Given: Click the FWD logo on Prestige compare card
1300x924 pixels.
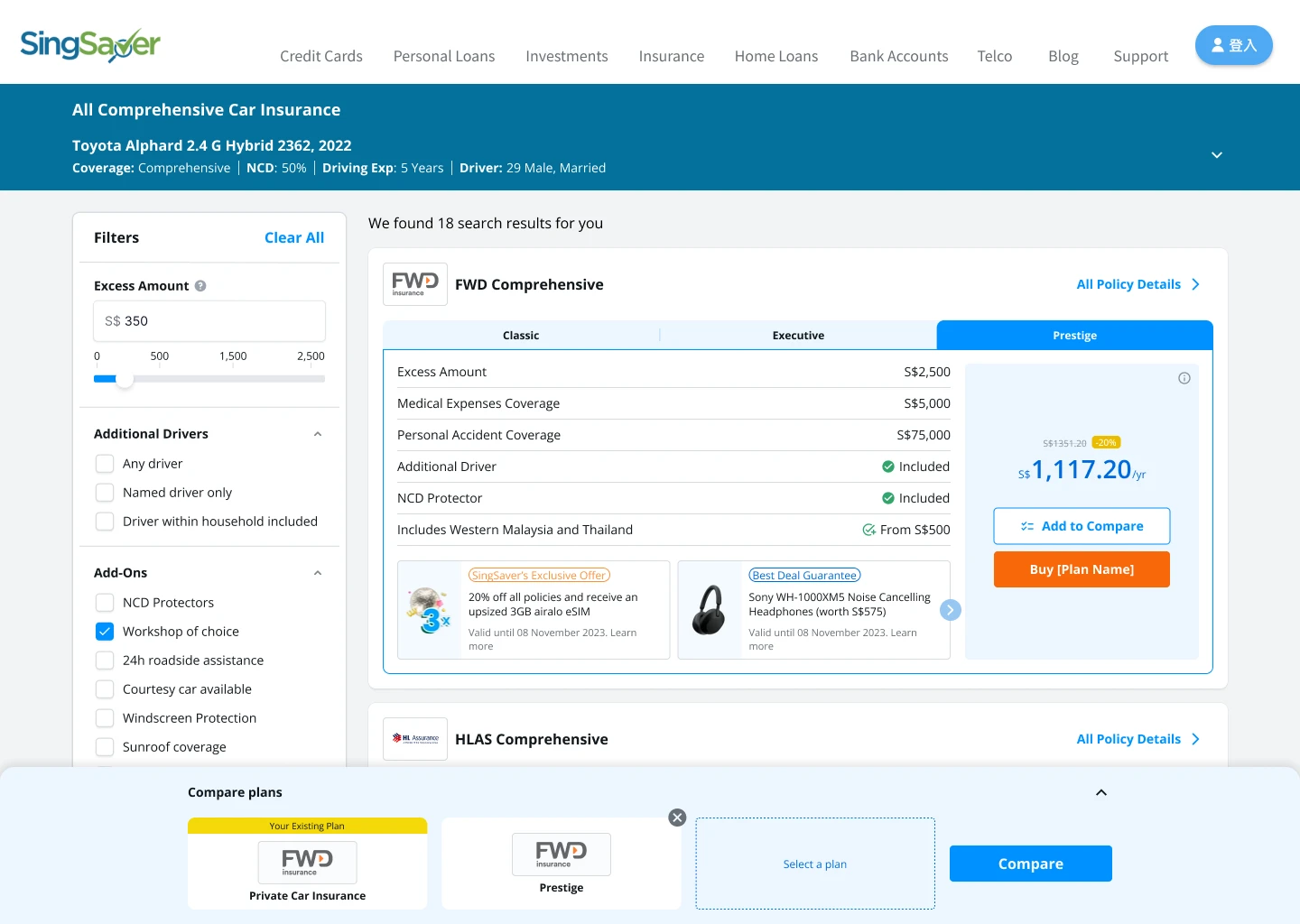Looking at the screenshot, I should tap(562, 855).
